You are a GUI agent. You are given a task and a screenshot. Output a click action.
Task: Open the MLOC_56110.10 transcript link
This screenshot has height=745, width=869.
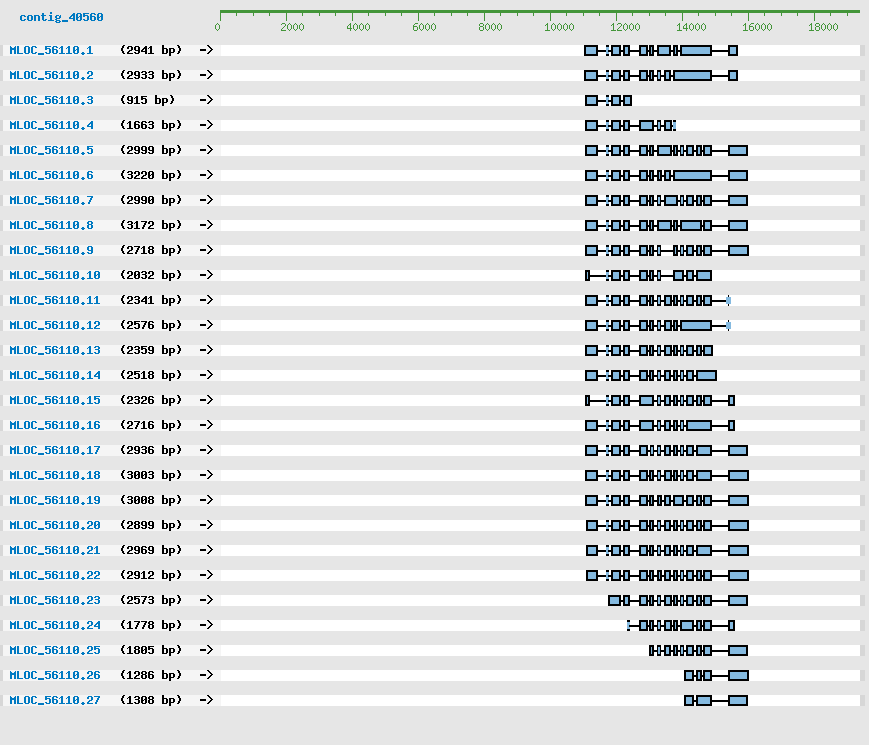click(x=55, y=275)
